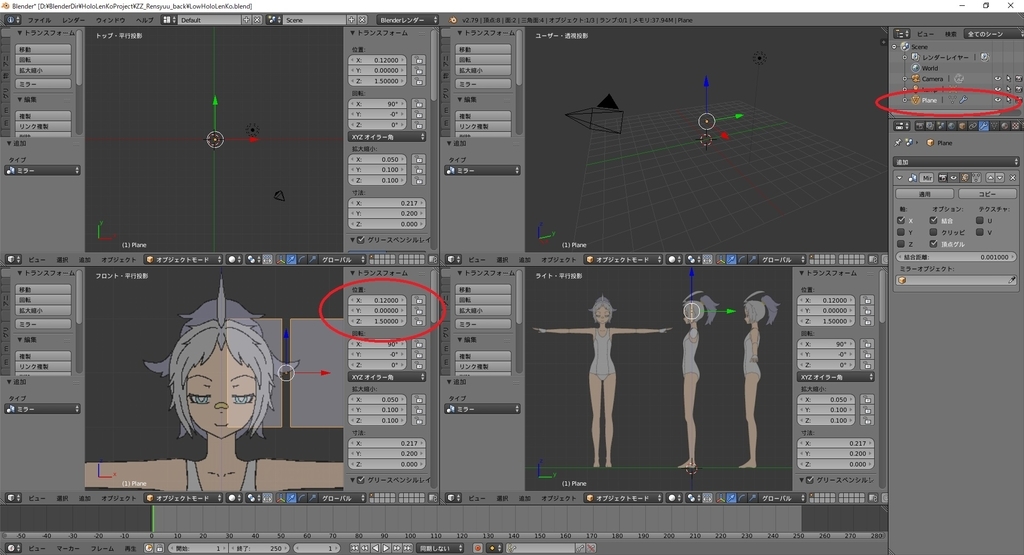Open the Timeline editor type selector
Image resolution: width=1024 pixels, height=555 pixels.
[x=12, y=548]
